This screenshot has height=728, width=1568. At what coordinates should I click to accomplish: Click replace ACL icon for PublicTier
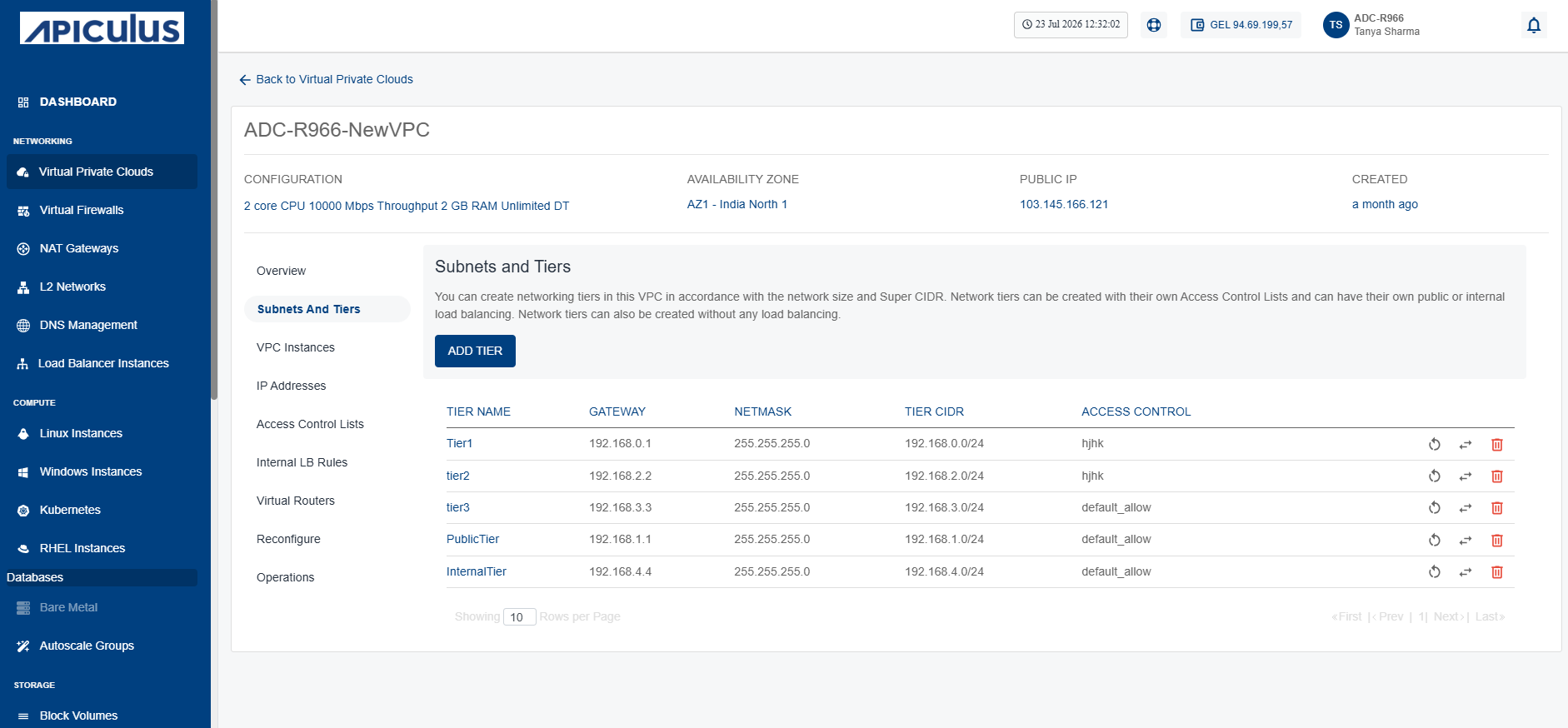pos(1466,540)
